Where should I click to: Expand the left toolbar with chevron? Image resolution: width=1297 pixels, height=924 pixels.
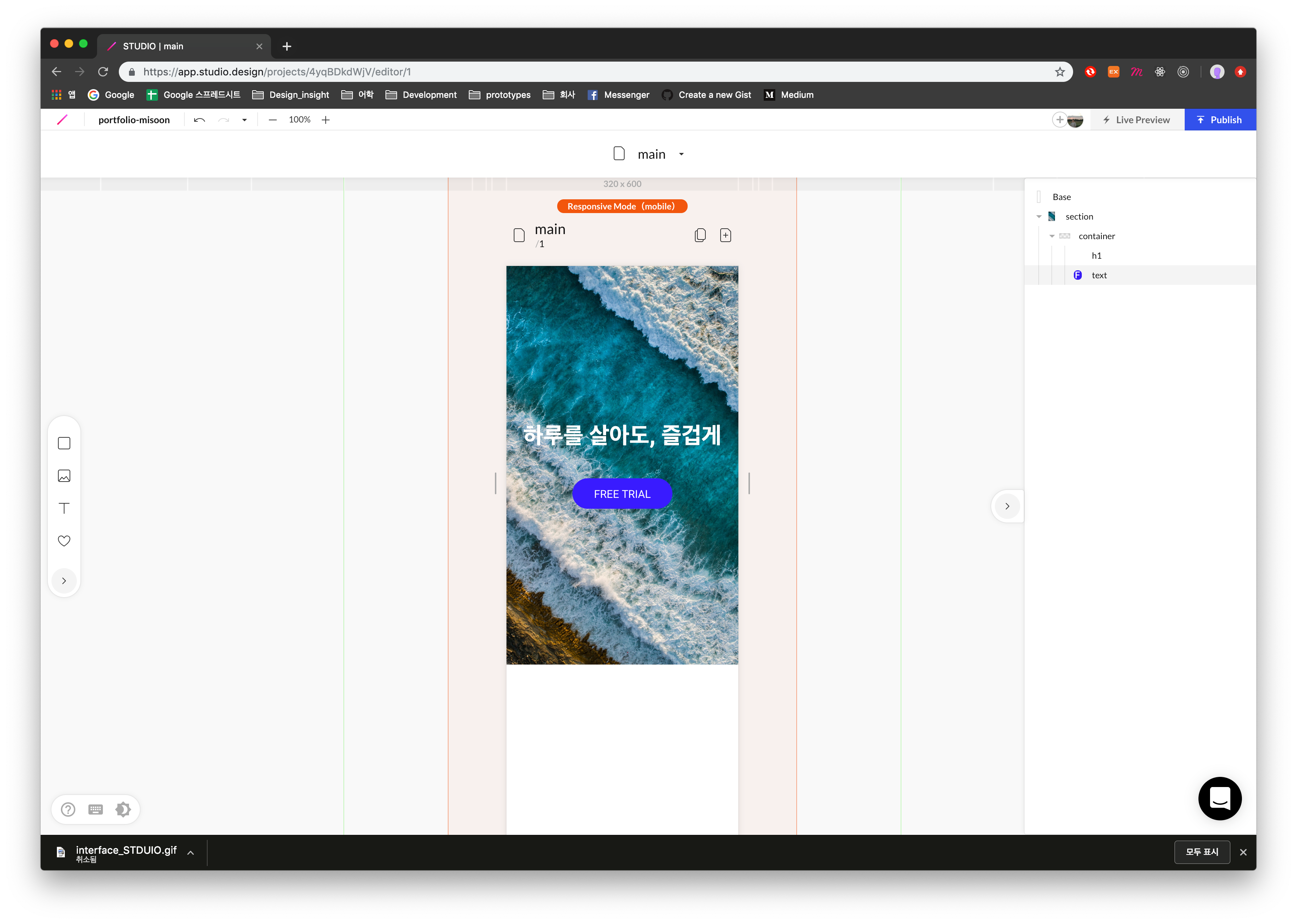pos(64,581)
